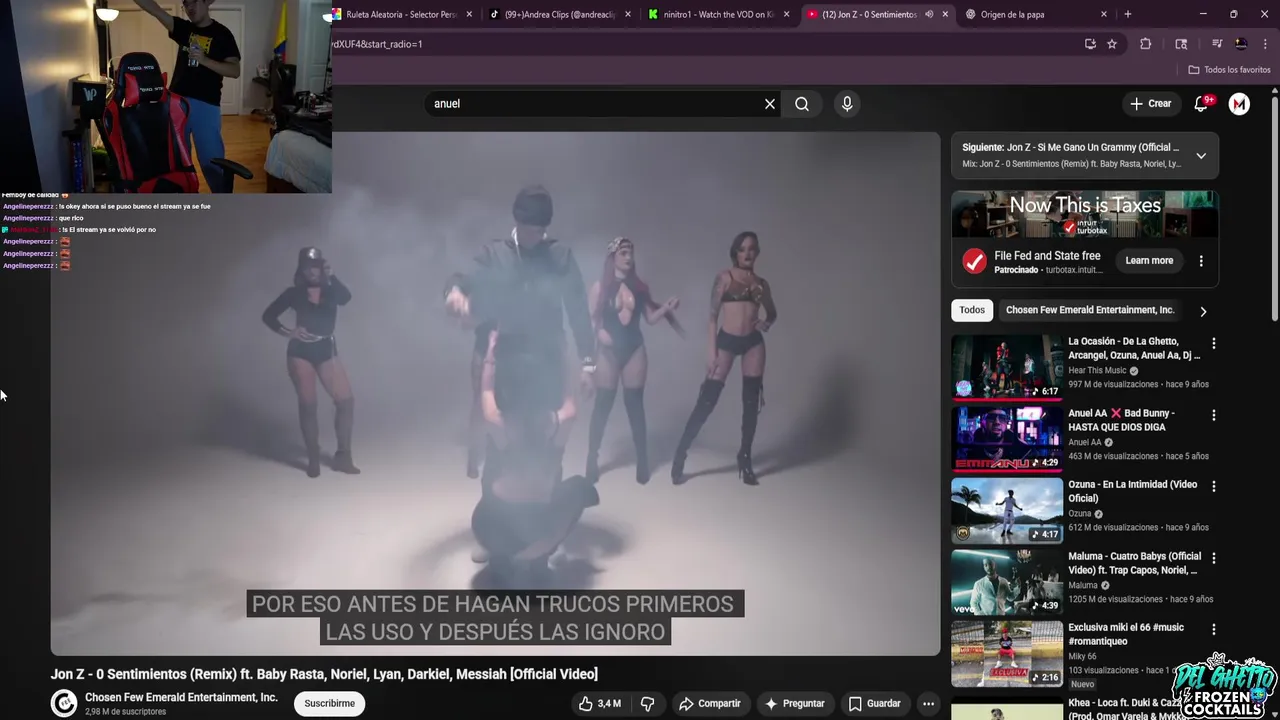The image size is (1280, 720).
Task: Open Todos los favoritos bookmarks folder
Action: click(x=1229, y=70)
